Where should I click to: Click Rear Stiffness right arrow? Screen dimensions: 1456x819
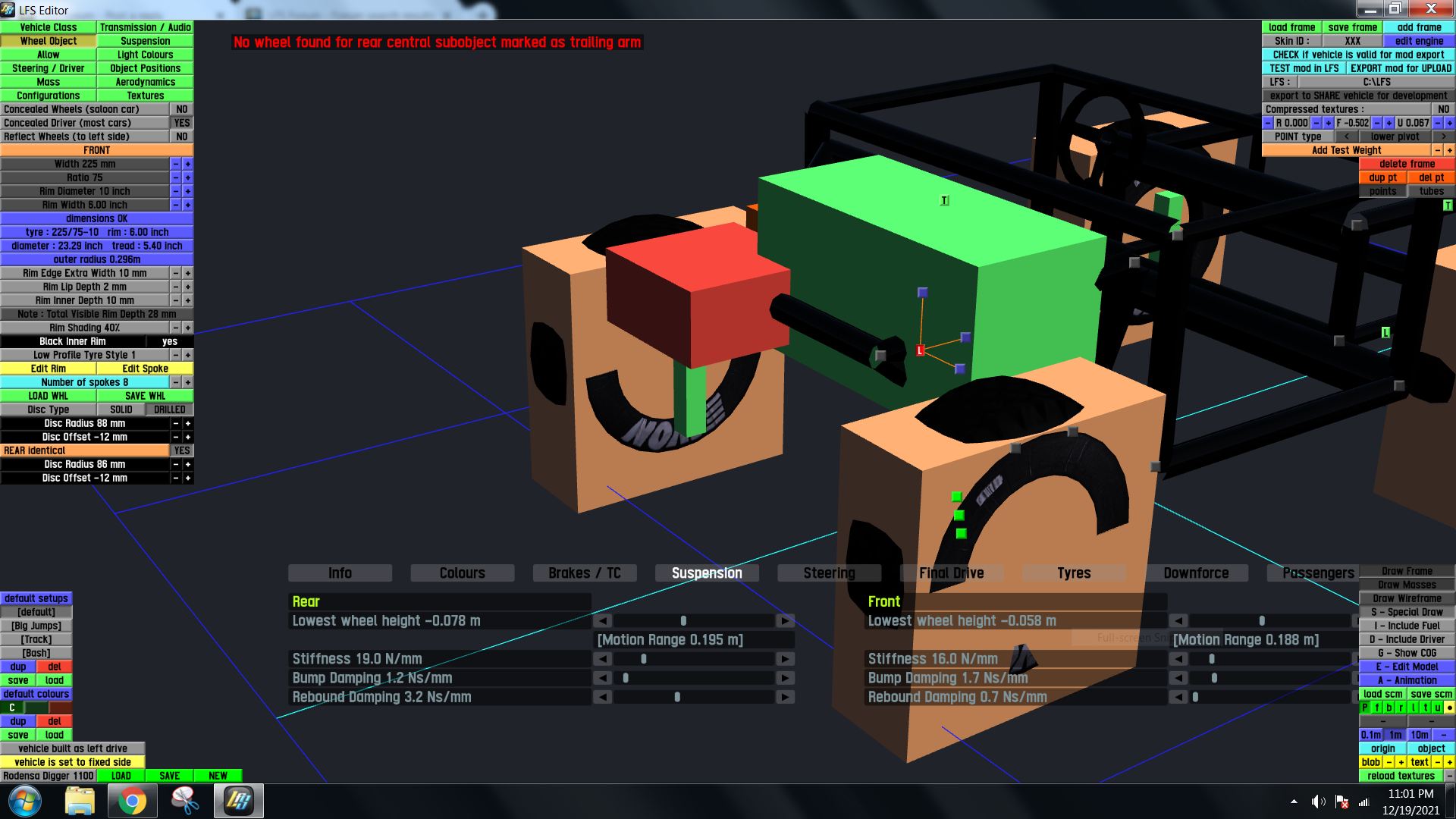point(786,659)
